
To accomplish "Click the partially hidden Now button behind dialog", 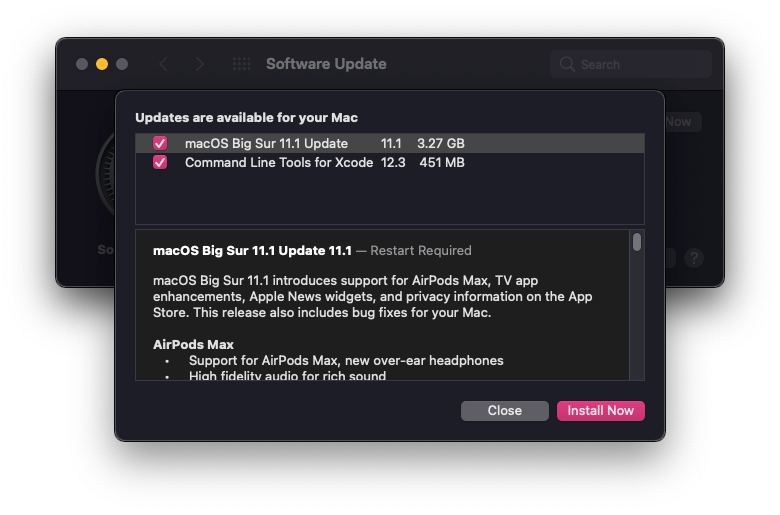I will pyautogui.click(x=682, y=122).
